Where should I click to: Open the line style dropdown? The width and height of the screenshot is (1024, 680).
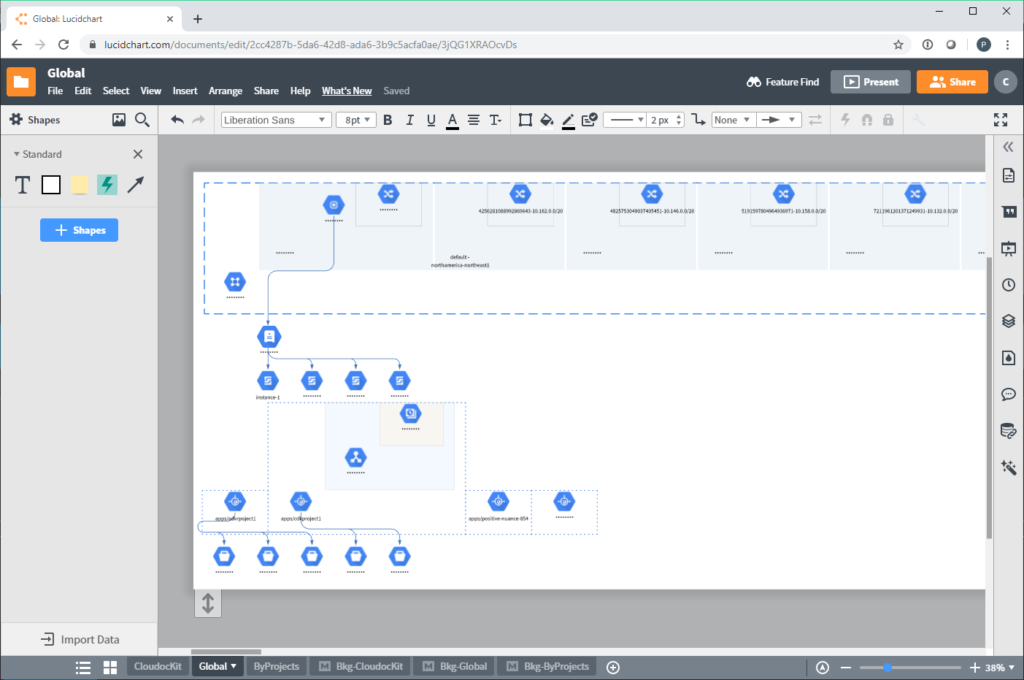click(625, 120)
